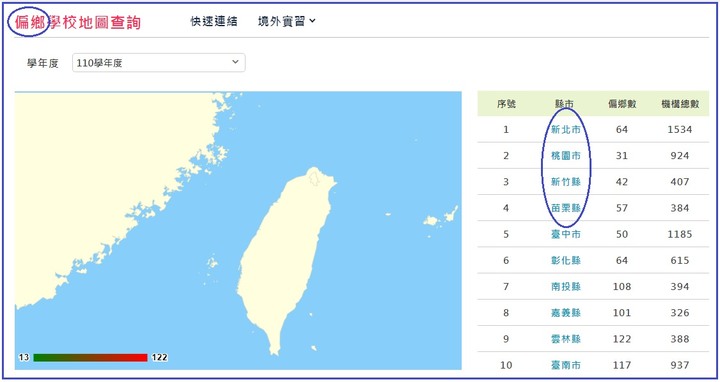Click the 108 remote count for 南投縣
The width and height of the screenshot is (720, 382).
click(622, 286)
